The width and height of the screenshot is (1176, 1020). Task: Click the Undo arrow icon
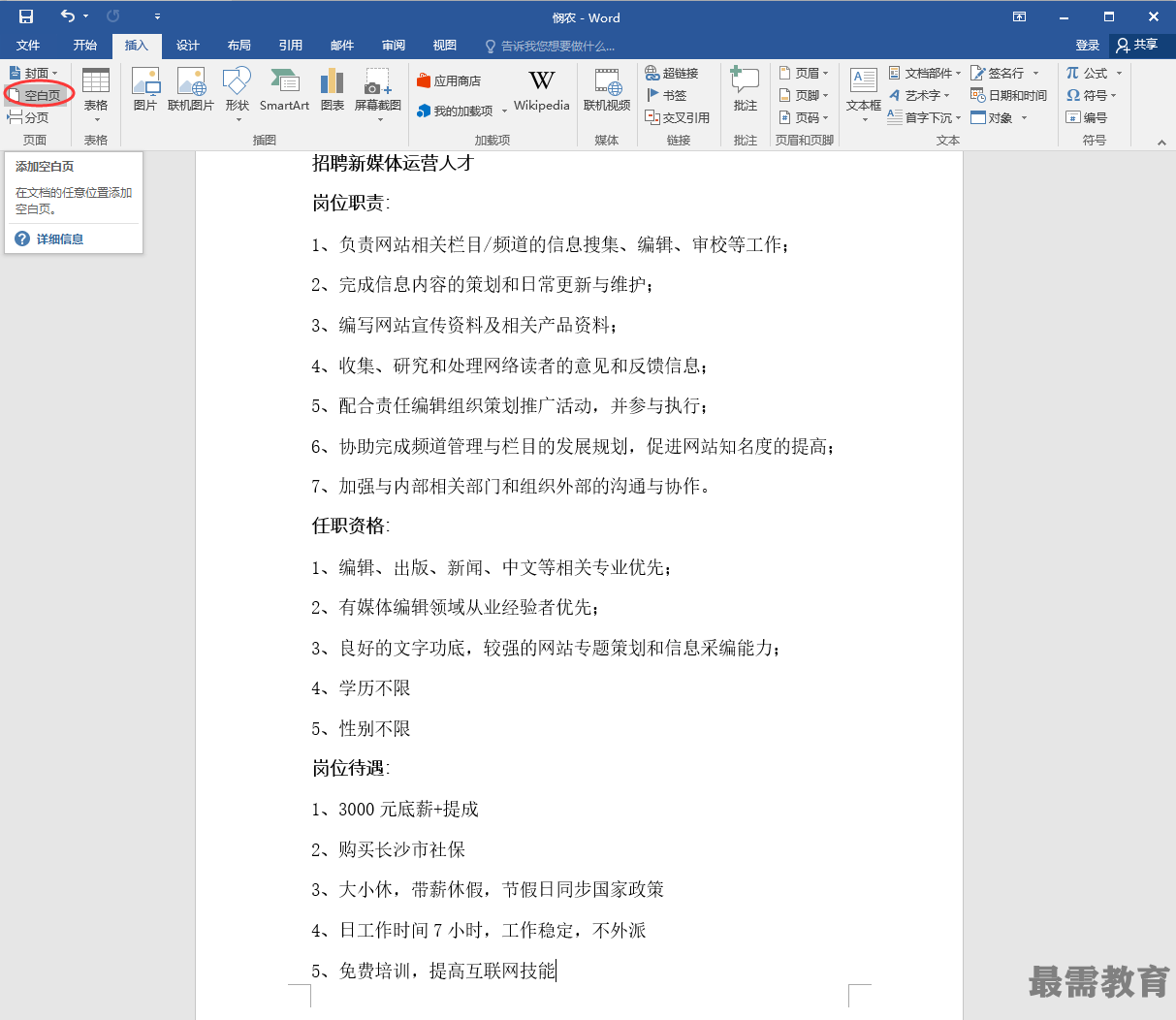tap(68, 16)
